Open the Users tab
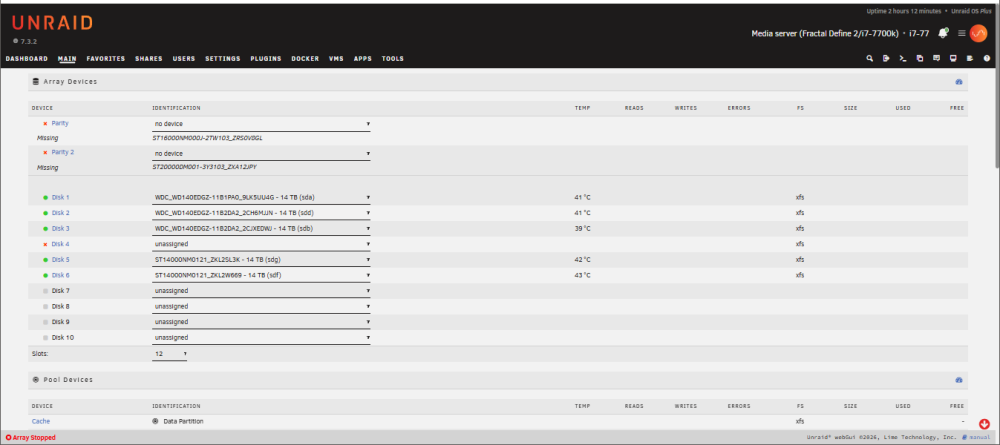This screenshot has width=1000, height=445. (x=184, y=59)
